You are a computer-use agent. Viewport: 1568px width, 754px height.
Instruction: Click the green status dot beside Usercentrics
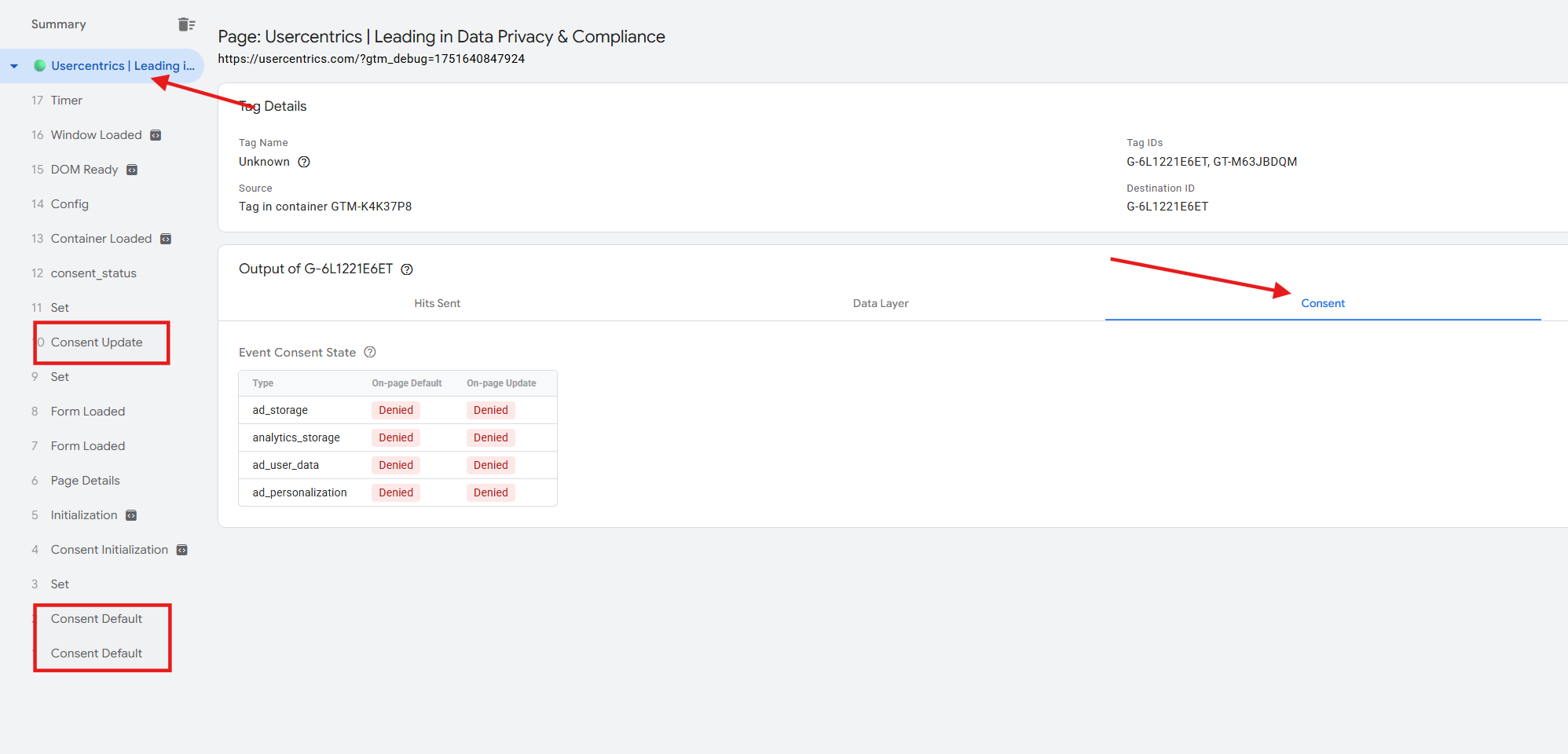click(x=39, y=66)
